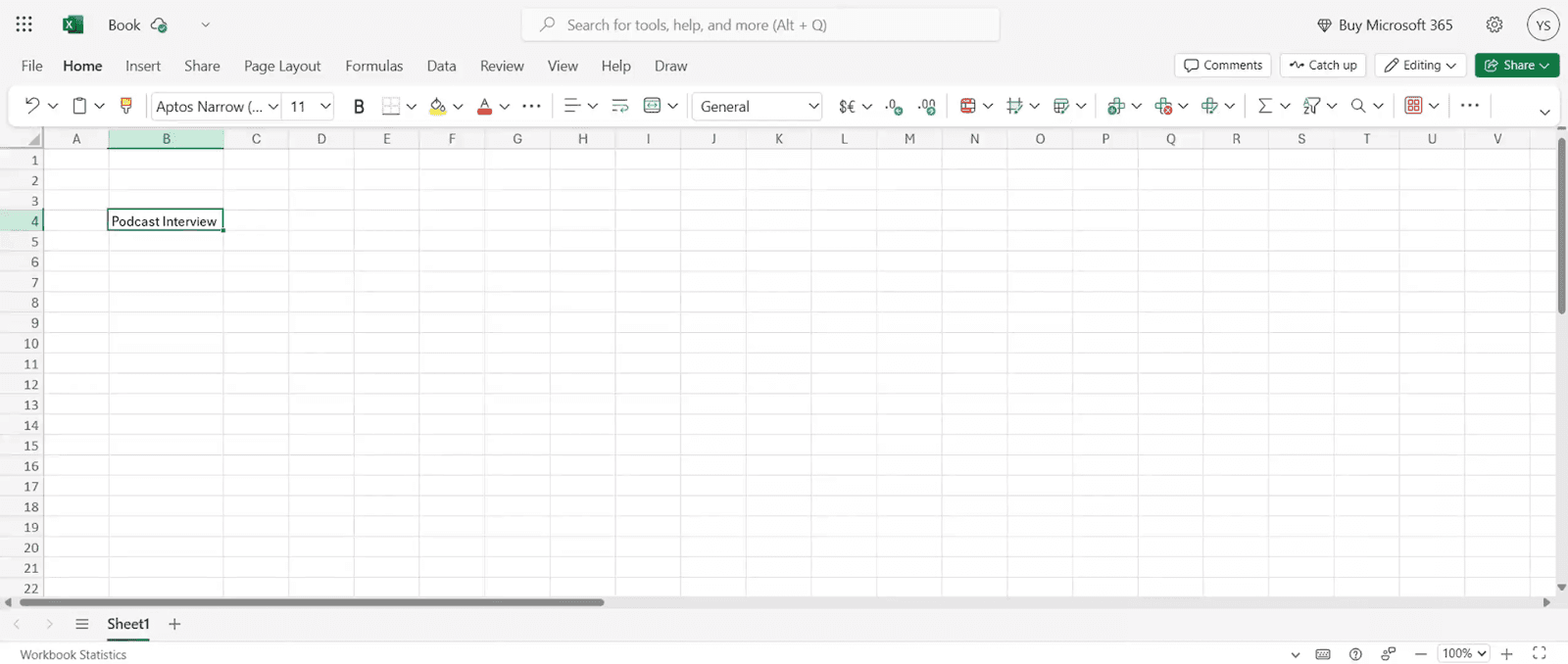Select the Sheet1 tab

128,624
